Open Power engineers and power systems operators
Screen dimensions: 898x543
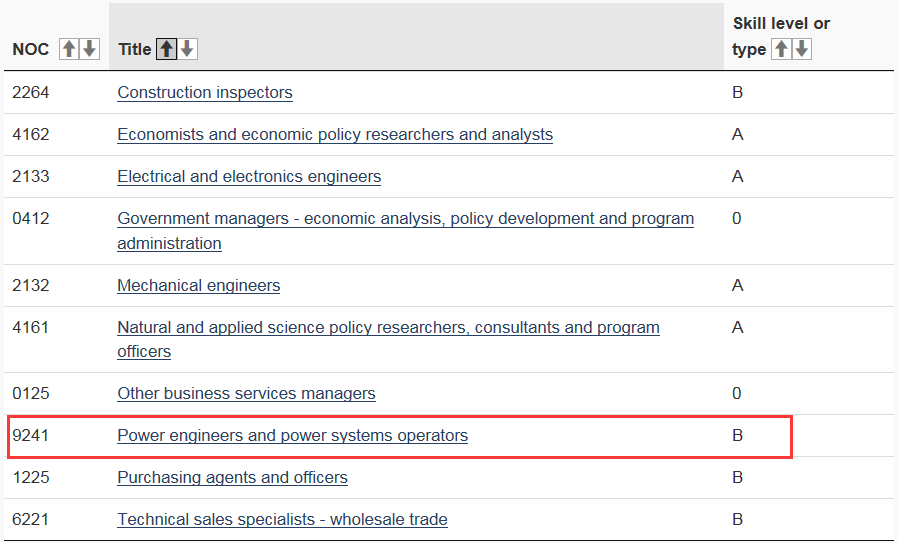(293, 435)
